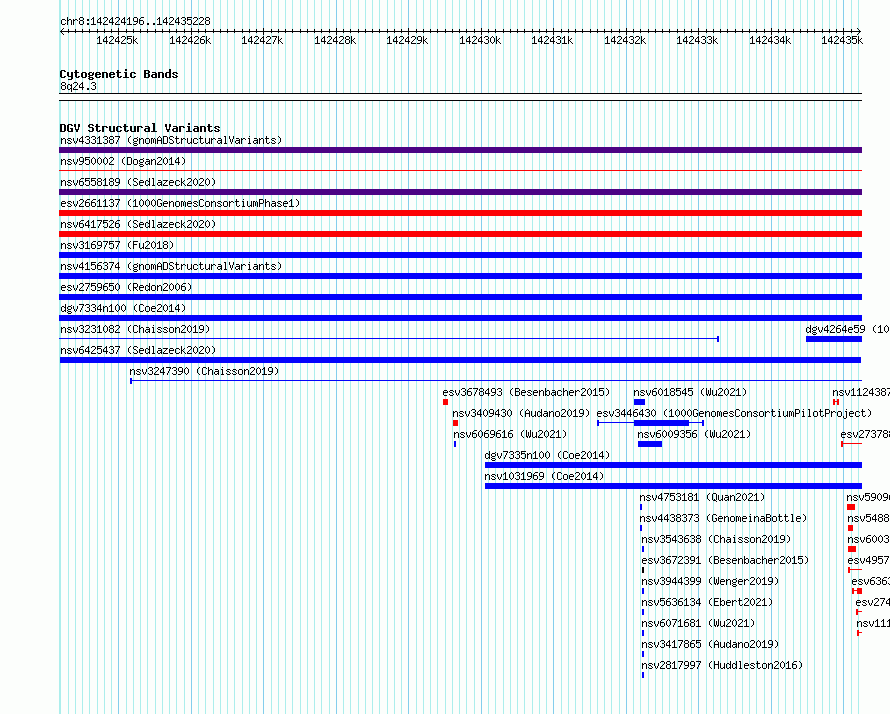Select ruler position 142434k
The height and width of the screenshot is (714, 890).
pyautogui.click(x=770, y=40)
